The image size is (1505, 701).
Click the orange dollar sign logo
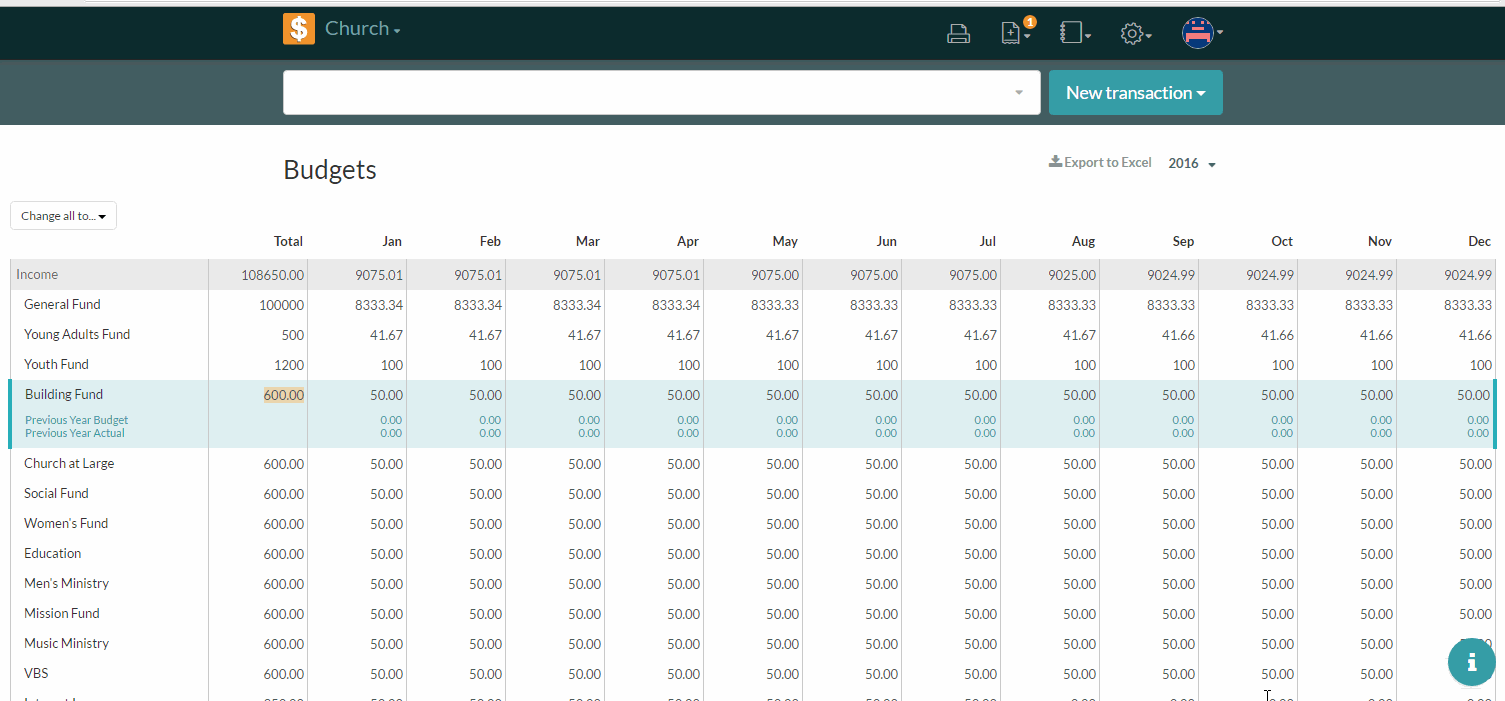pos(299,29)
